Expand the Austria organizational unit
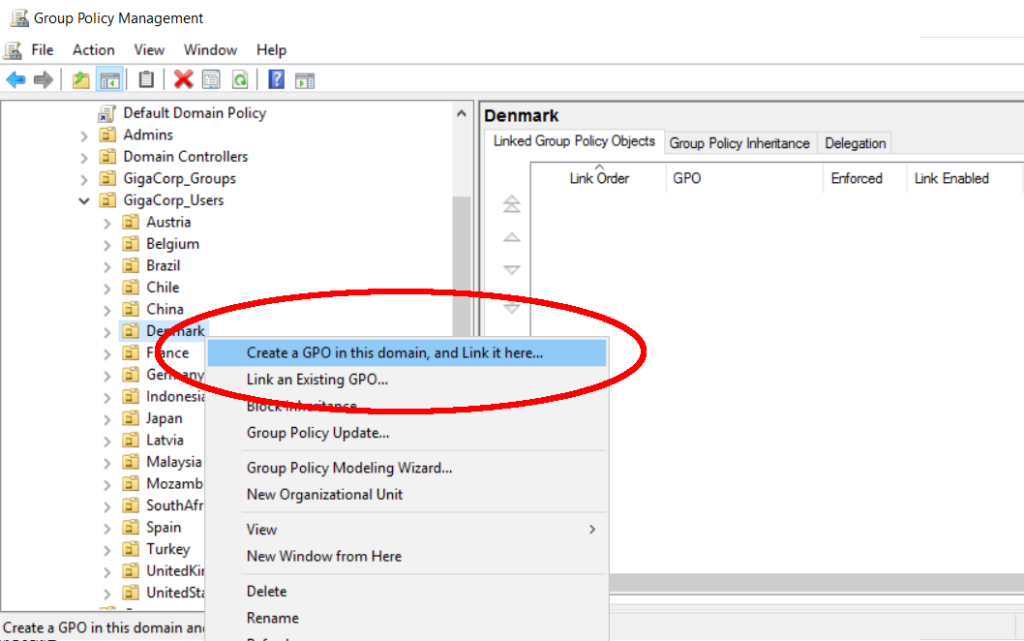Viewport: 1024px width, 641px height. click(107, 222)
